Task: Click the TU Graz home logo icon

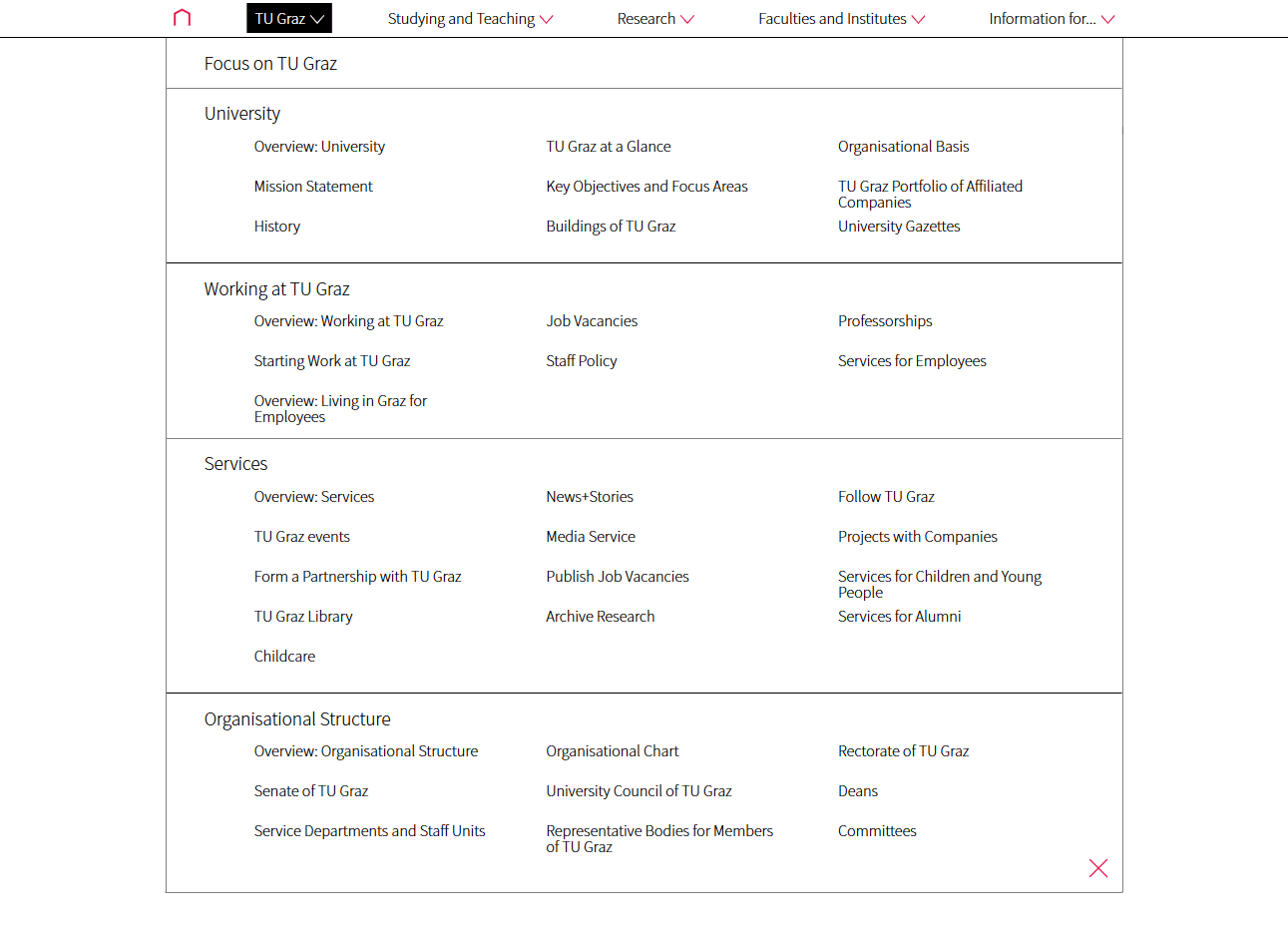Action: (x=182, y=18)
